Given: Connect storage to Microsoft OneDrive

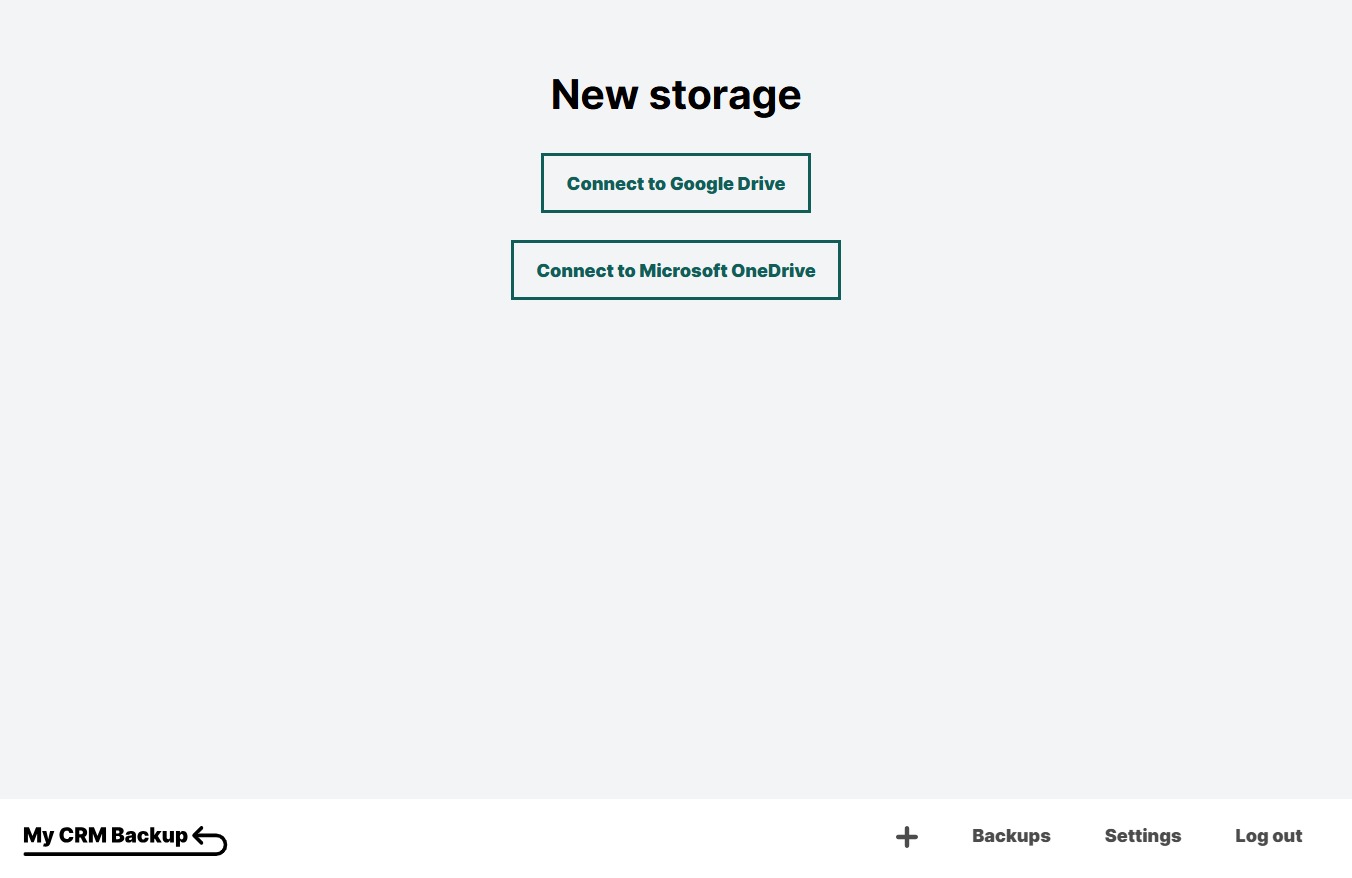Looking at the screenshot, I should pyautogui.click(x=676, y=270).
